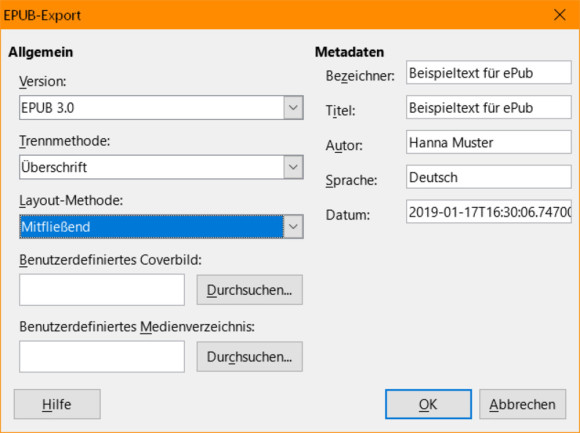This screenshot has width=580, height=433.
Task: Expand the Layout-Methode dropdown arrow
Action: (x=293, y=227)
